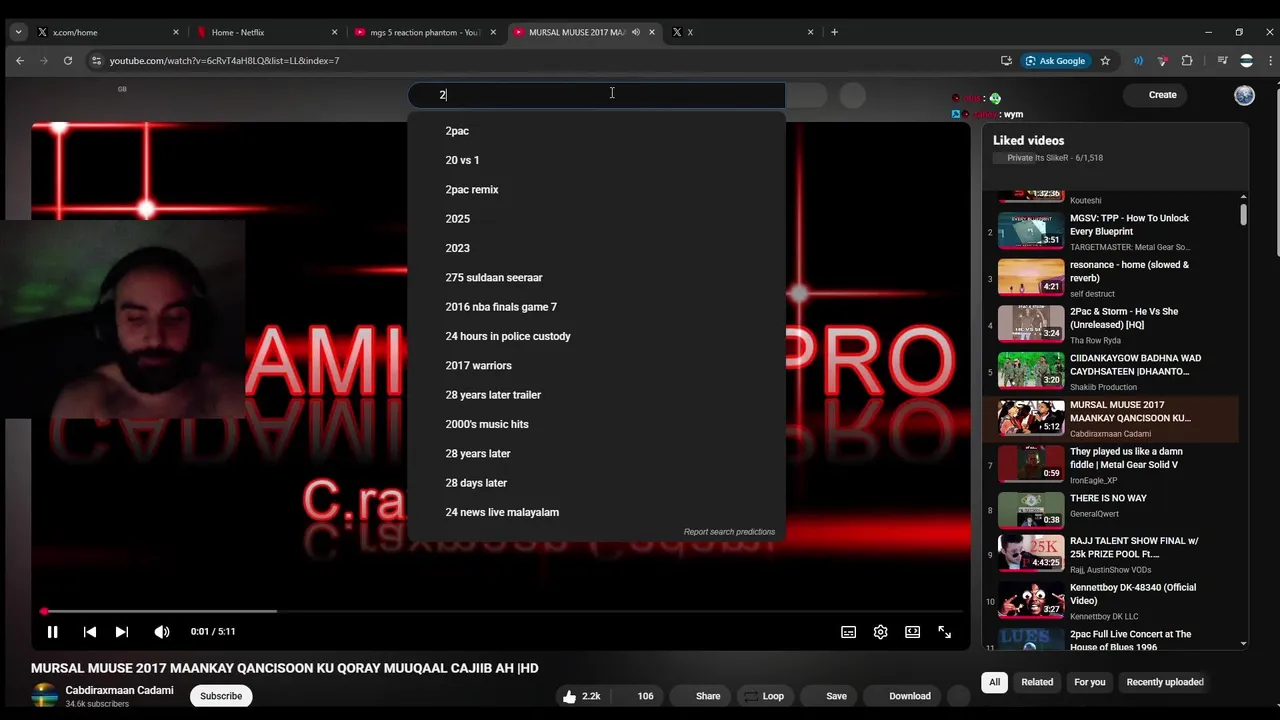Select the 'Related' filter chip
The image size is (1280, 720).
(1037, 682)
